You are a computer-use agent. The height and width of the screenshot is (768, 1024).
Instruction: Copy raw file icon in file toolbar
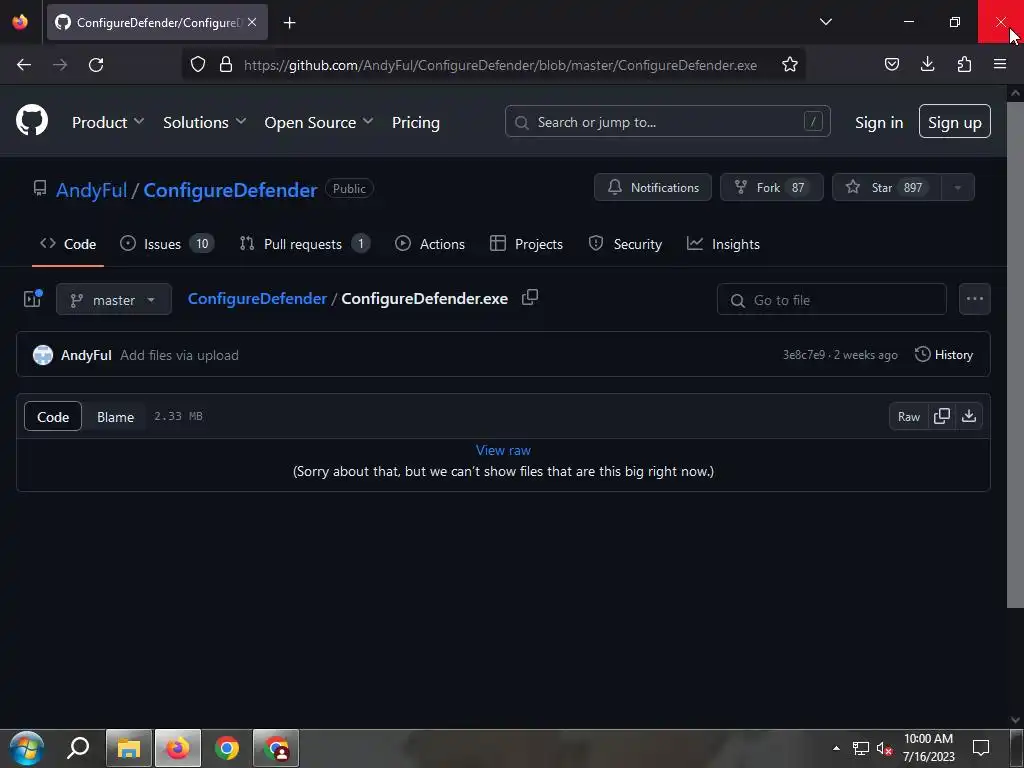[942, 416]
